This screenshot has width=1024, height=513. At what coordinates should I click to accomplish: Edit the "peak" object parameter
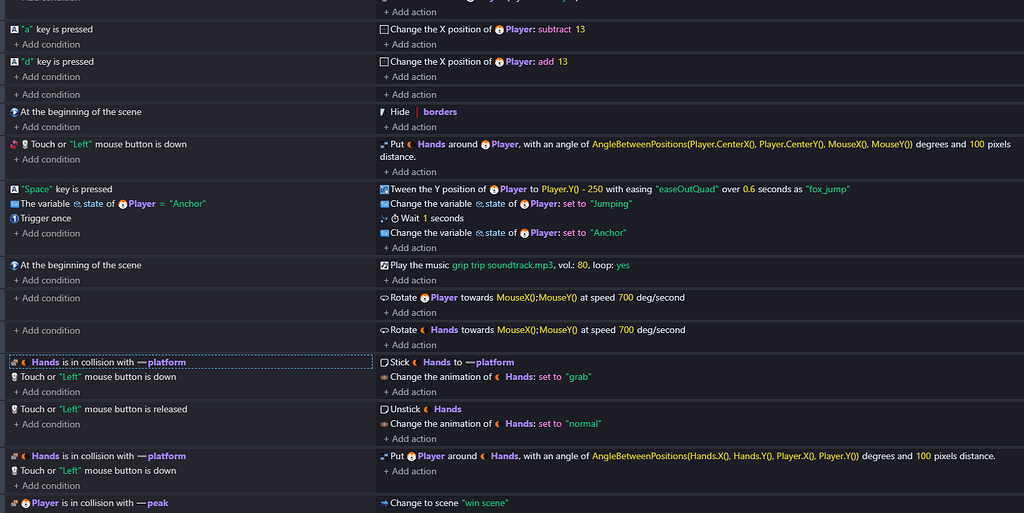pyautogui.click(x=157, y=503)
